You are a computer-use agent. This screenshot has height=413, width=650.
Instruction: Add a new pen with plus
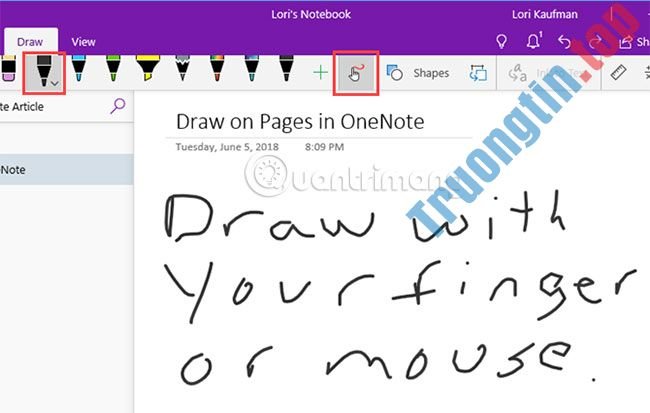pos(320,73)
